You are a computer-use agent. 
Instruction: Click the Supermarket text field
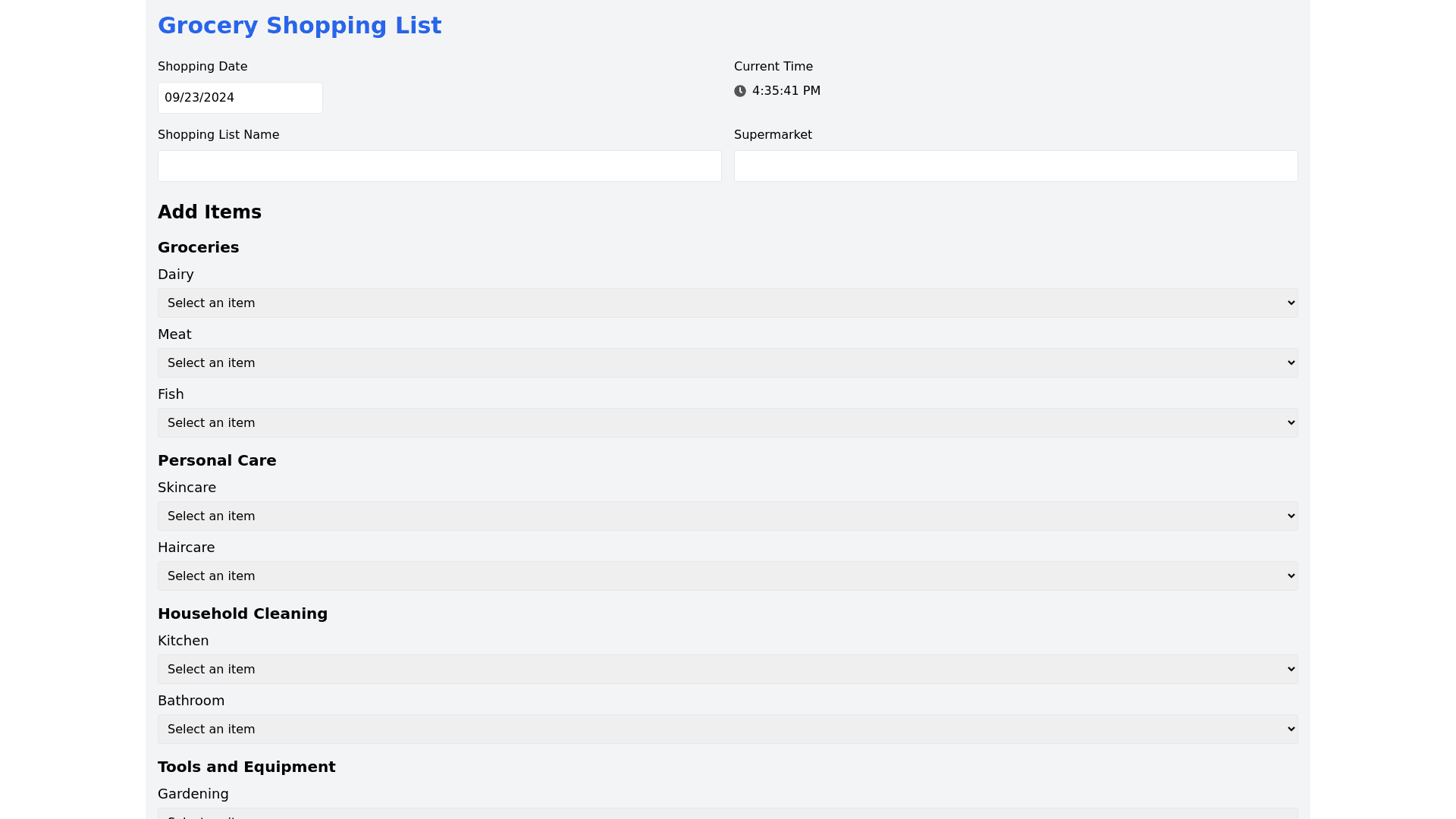point(1015,166)
